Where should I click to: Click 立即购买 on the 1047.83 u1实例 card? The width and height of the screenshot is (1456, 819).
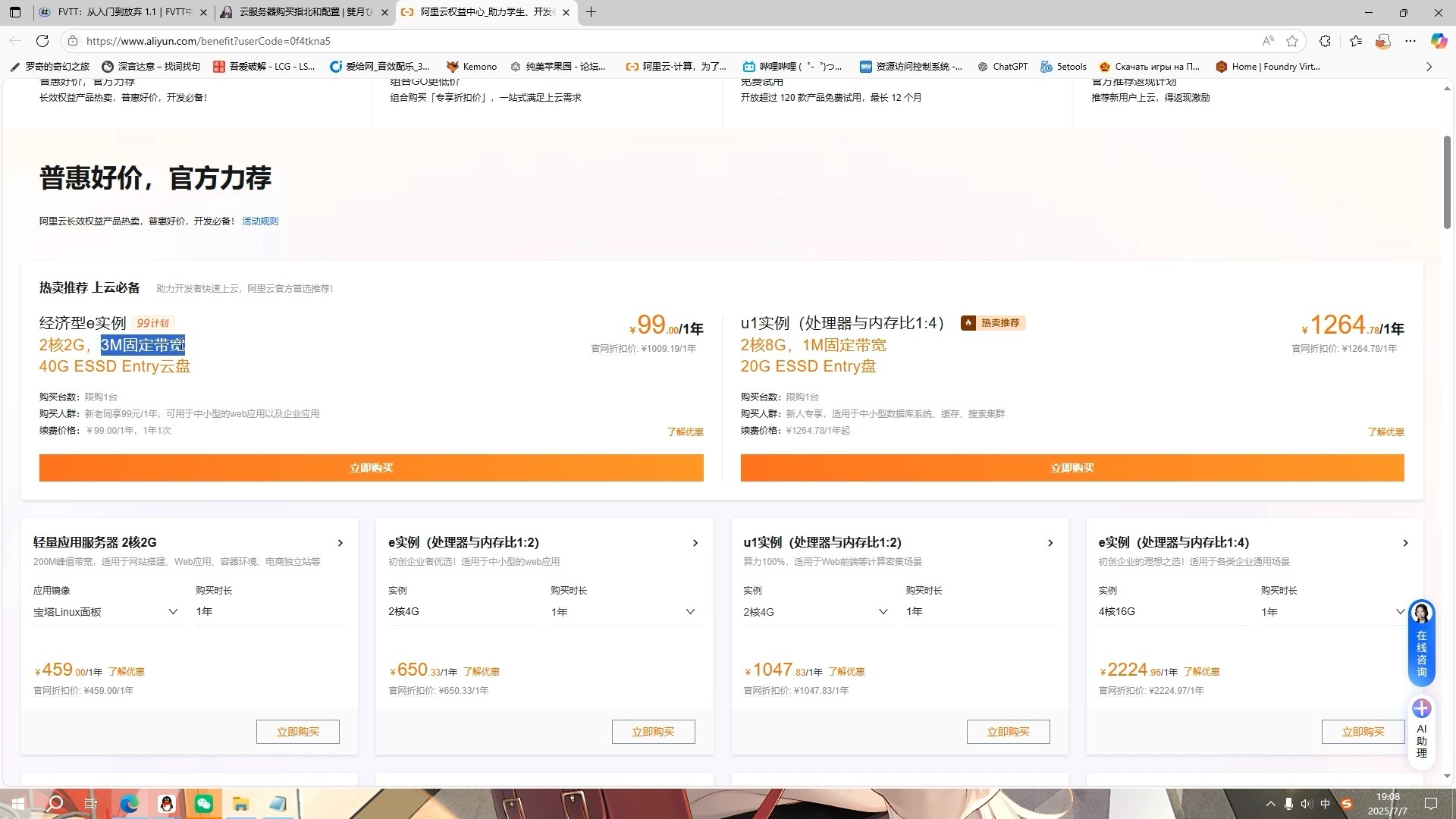click(x=1008, y=732)
